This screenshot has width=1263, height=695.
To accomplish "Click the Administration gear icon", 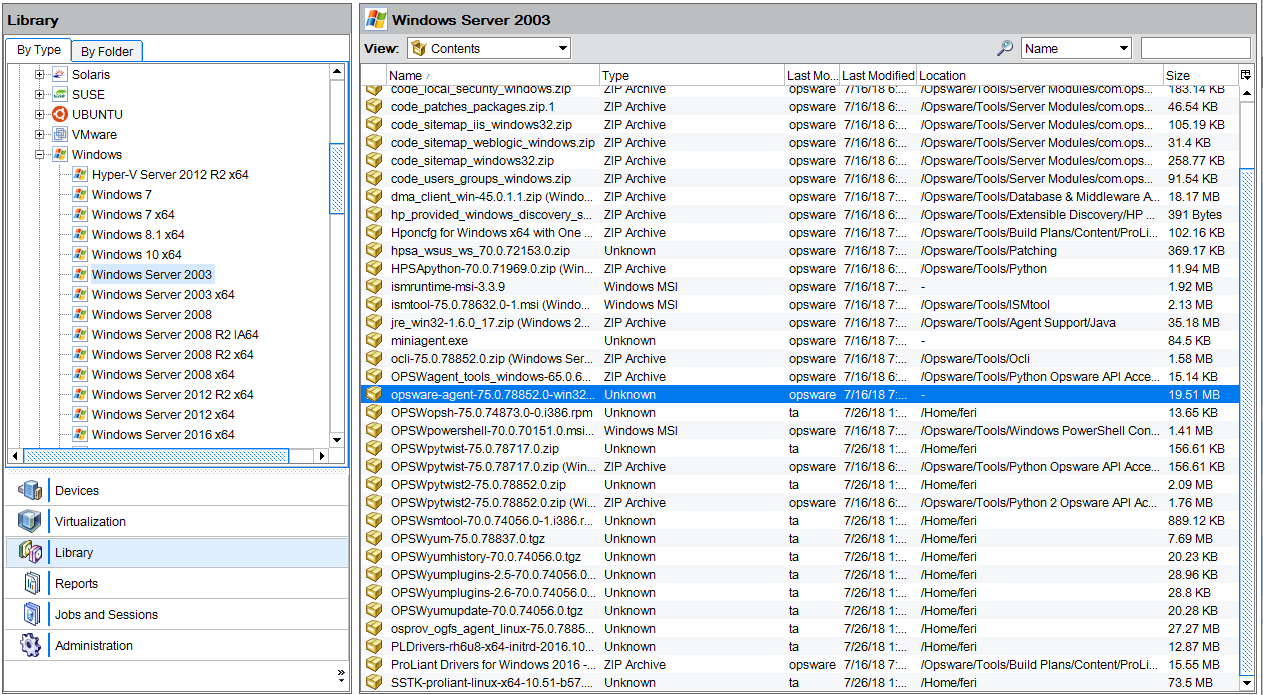I will click(31, 645).
